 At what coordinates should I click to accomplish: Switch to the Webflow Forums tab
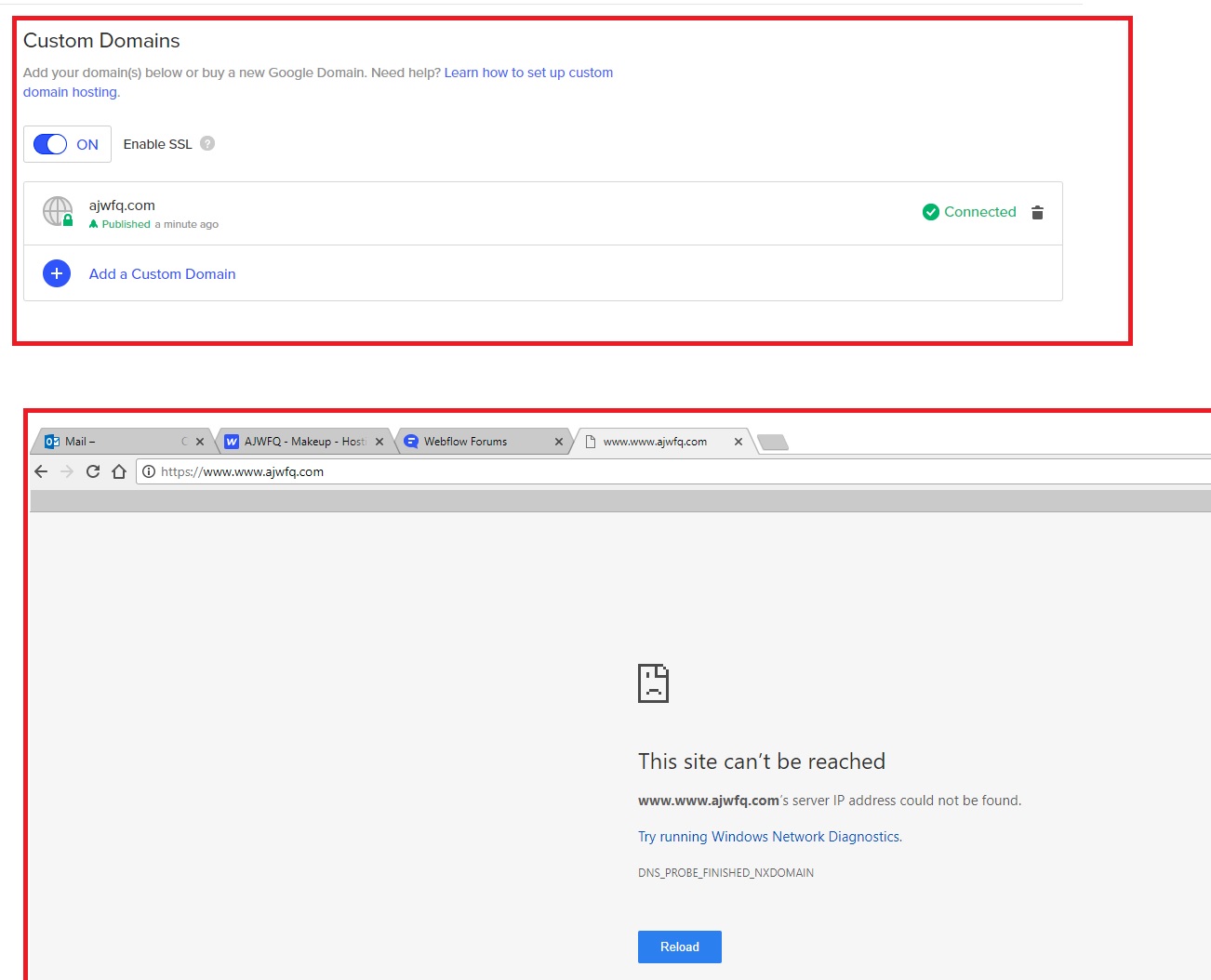point(484,442)
